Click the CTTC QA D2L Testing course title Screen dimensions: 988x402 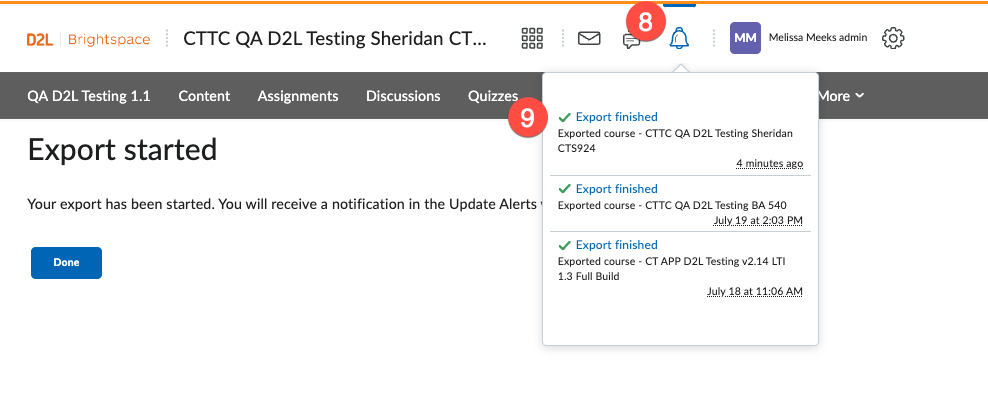(x=337, y=39)
